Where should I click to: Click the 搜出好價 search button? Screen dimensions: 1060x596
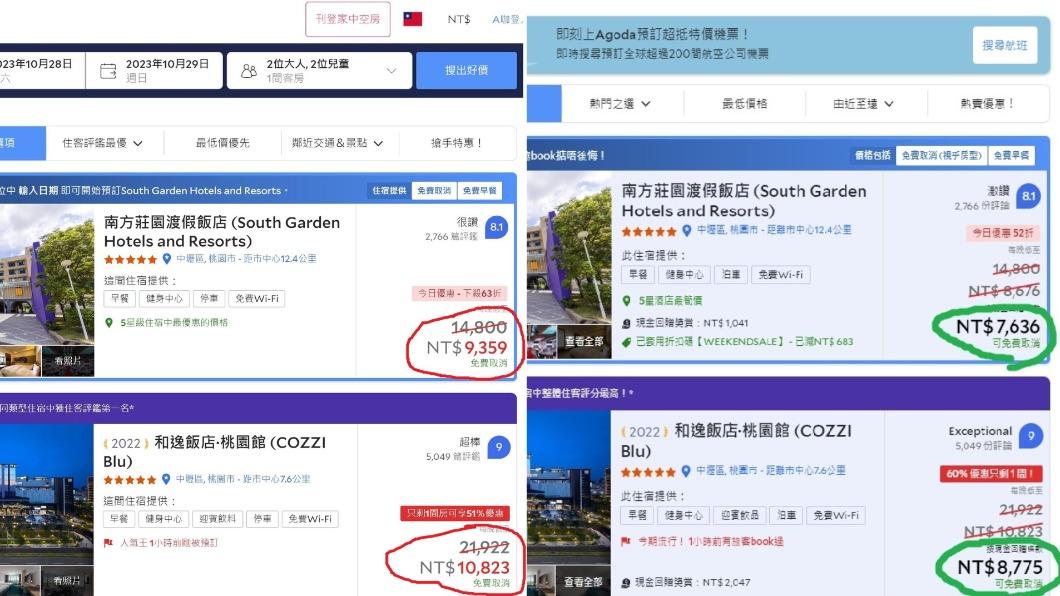coord(466,70)
